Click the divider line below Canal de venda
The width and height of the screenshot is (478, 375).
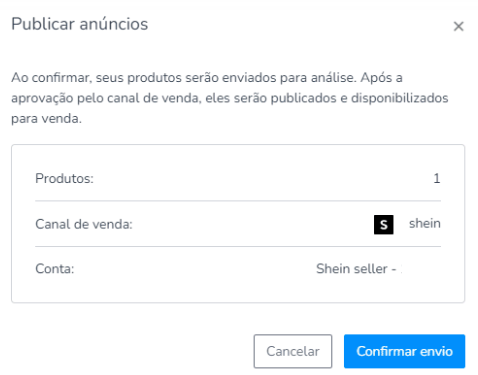point(238,246)
